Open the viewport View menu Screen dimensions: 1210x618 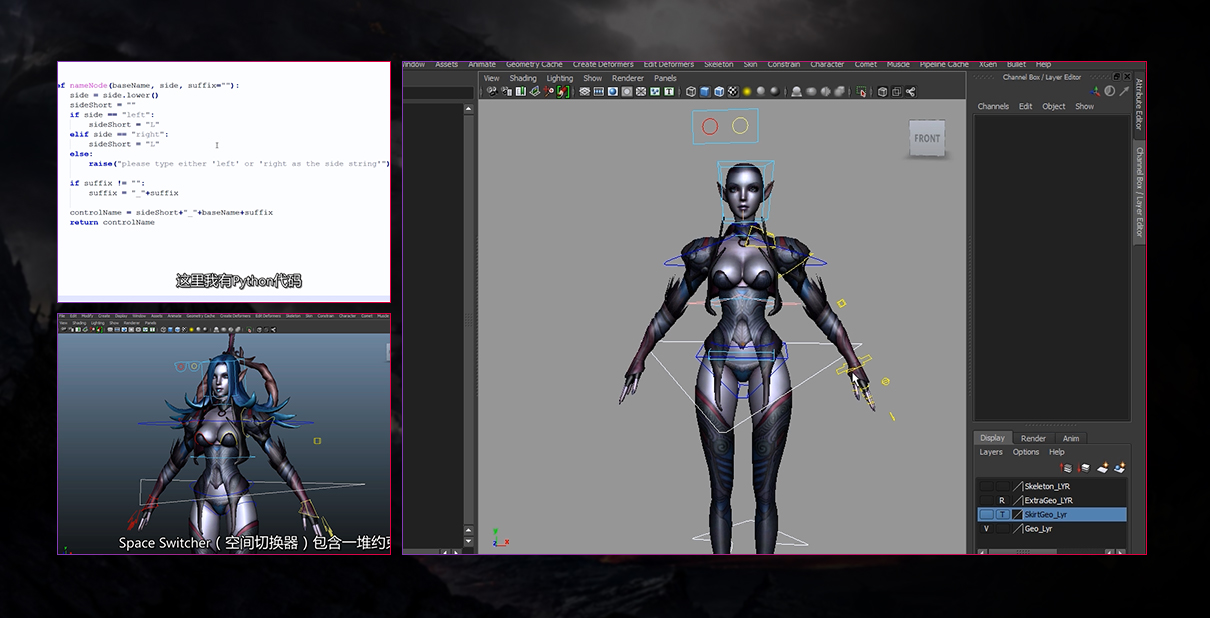point(491,78)
